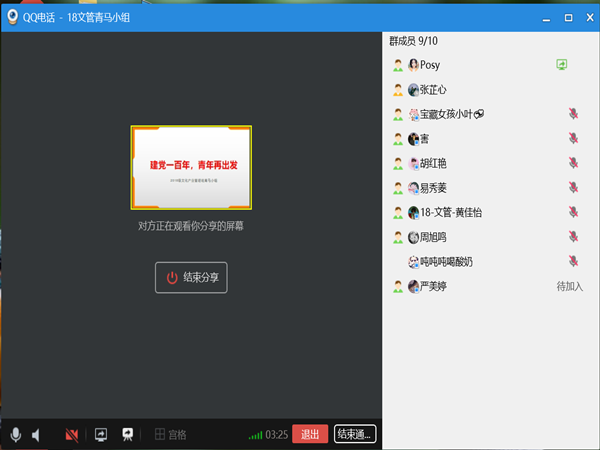This screenshot has width=600, height=450.
Task: Click the green screen-sharing icon beside Posy
Action: 562,65
